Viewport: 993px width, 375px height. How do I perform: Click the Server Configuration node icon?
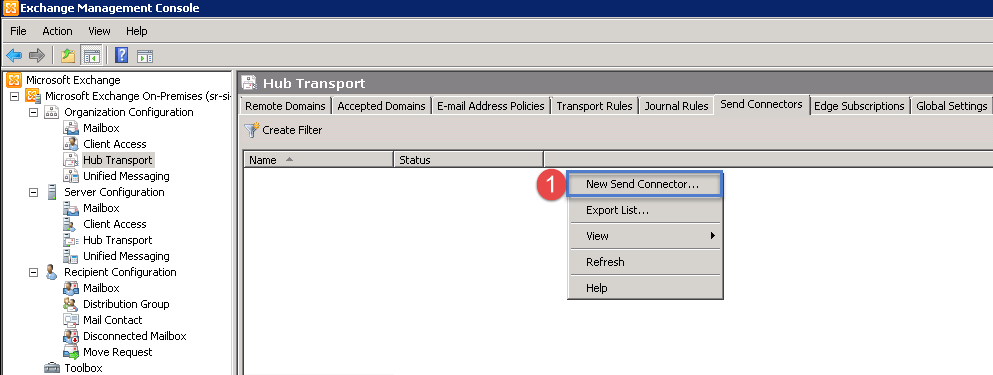click(x=51, y=192)
